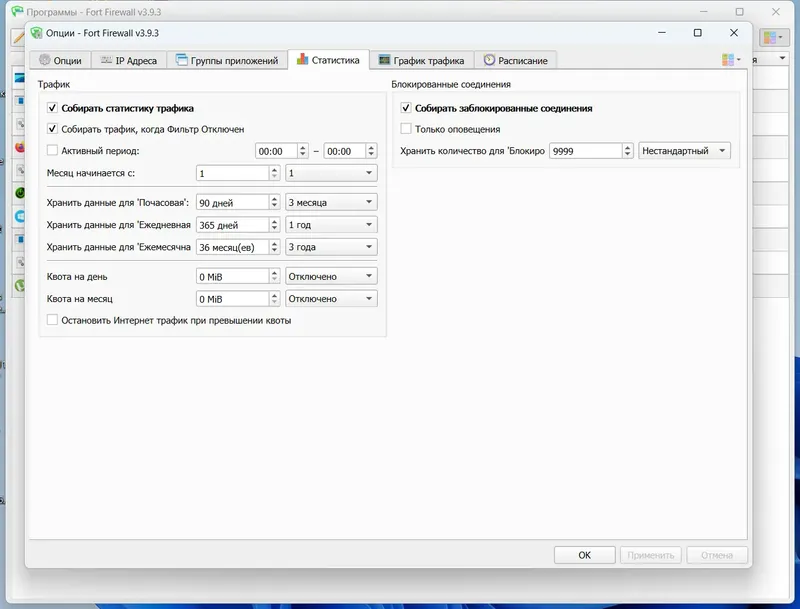The height and width of the screenshot is (609, 800).
Task: Open the 3 месяца dropdown
Action: click(331, 202)
